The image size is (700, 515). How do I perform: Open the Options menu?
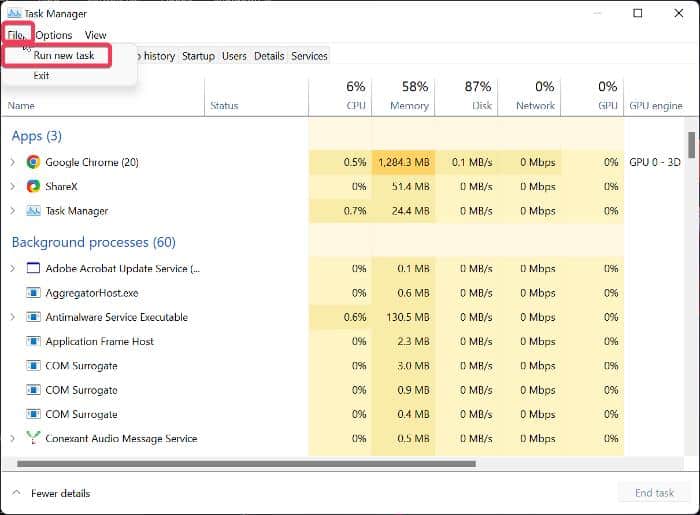click(54, 35)
